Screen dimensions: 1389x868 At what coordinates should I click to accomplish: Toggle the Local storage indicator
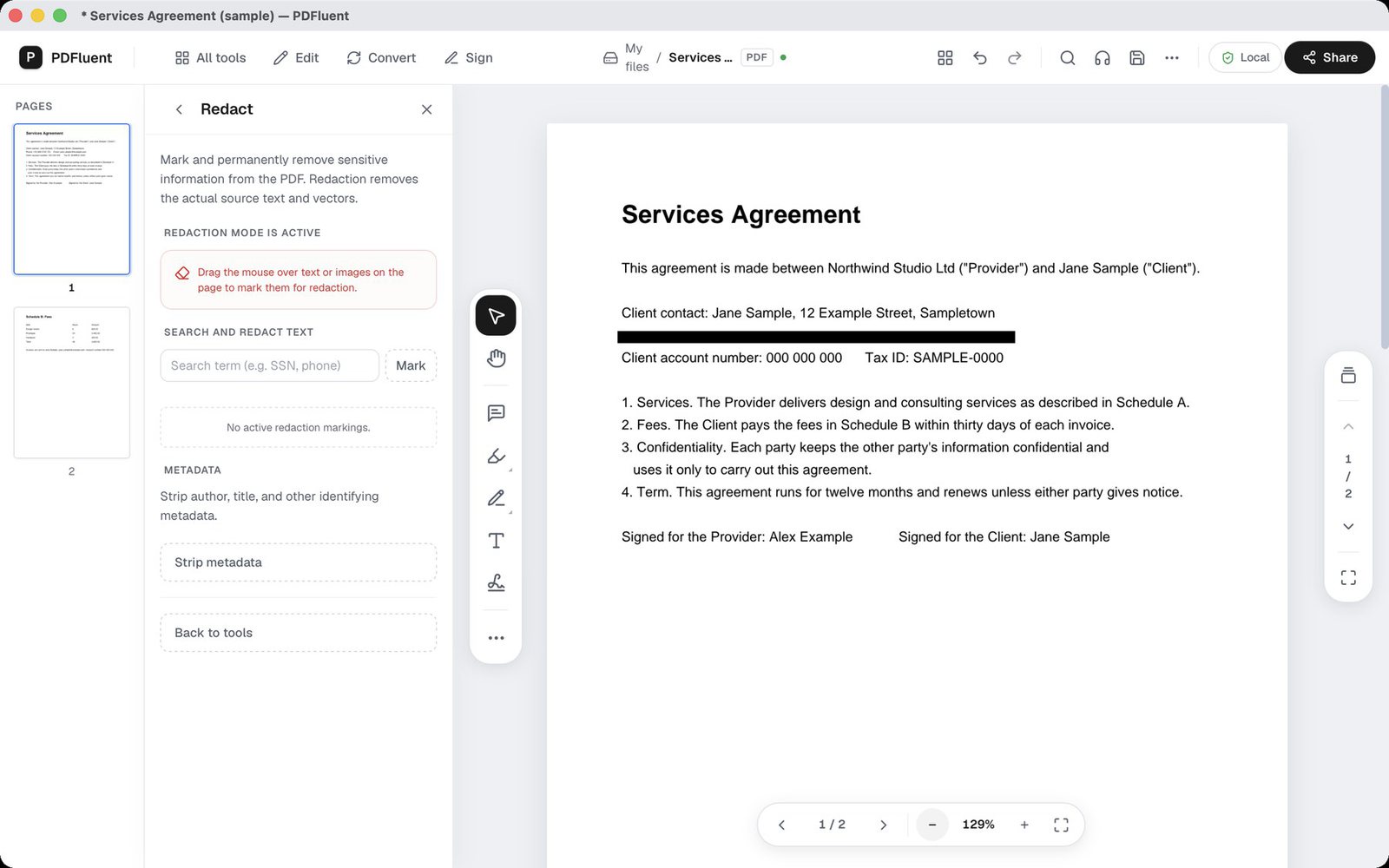click(x=1245, y=57)
